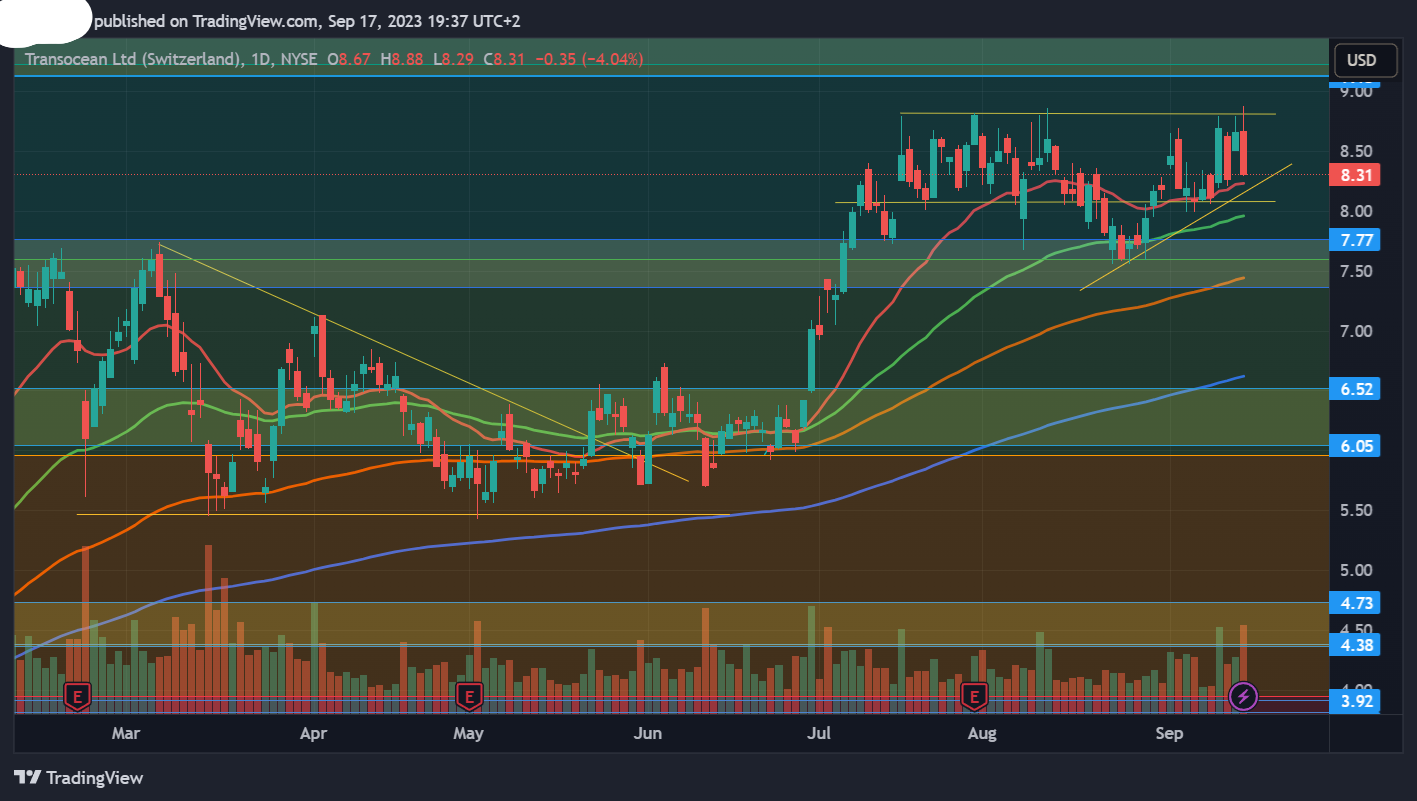This screenshot has height=801, width=1417.
Task: Click the blue 7.77 price level label
Action: pyautogui.click(x=1353, y=239)
